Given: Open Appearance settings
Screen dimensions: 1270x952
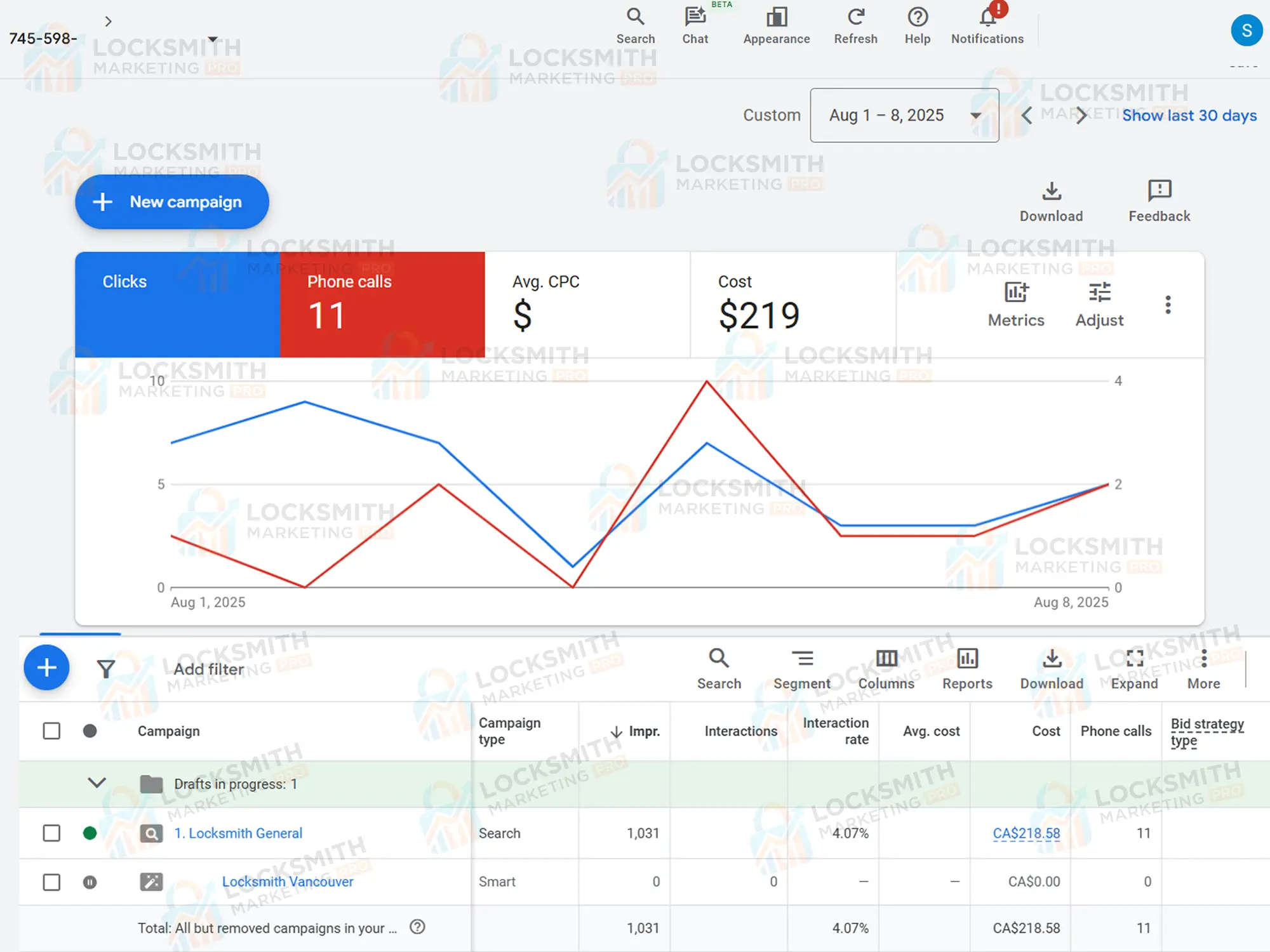Looking at the screenshot, I should tap(775, 25).
